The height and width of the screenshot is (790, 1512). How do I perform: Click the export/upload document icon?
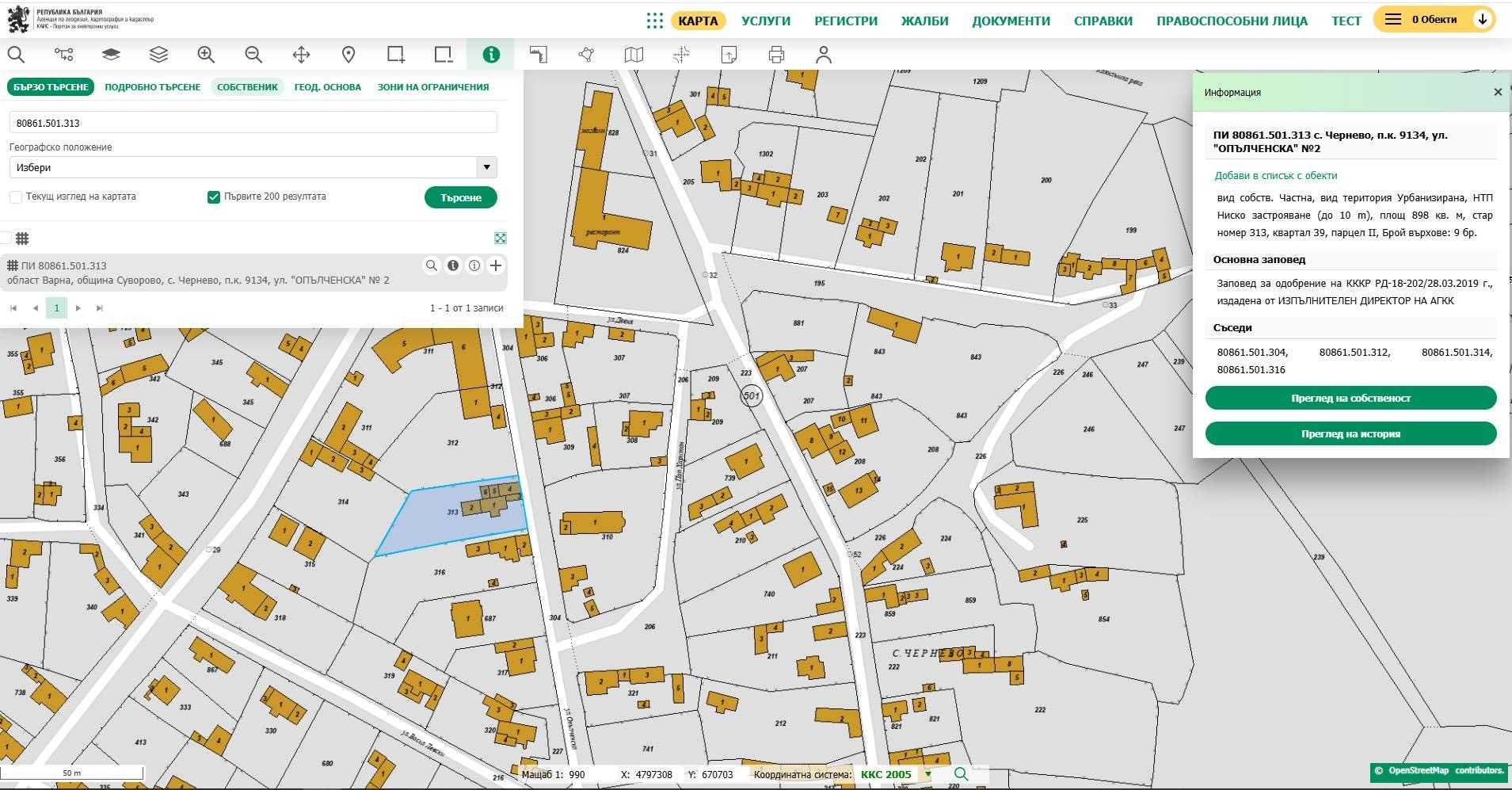coord(729,55)
